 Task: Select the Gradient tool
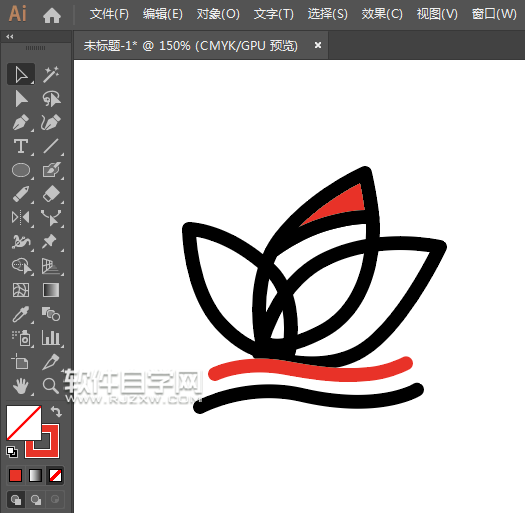coord(51,290)
